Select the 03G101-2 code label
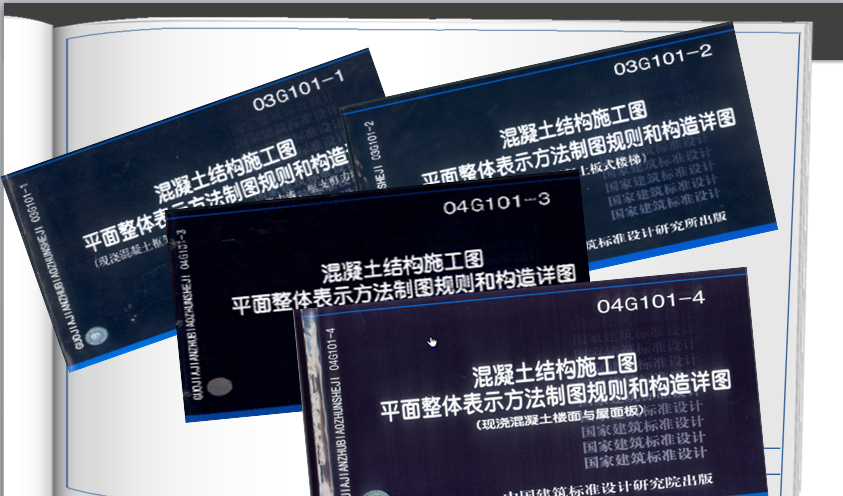This screenshot has width=843, height=496. coord(662,68)
